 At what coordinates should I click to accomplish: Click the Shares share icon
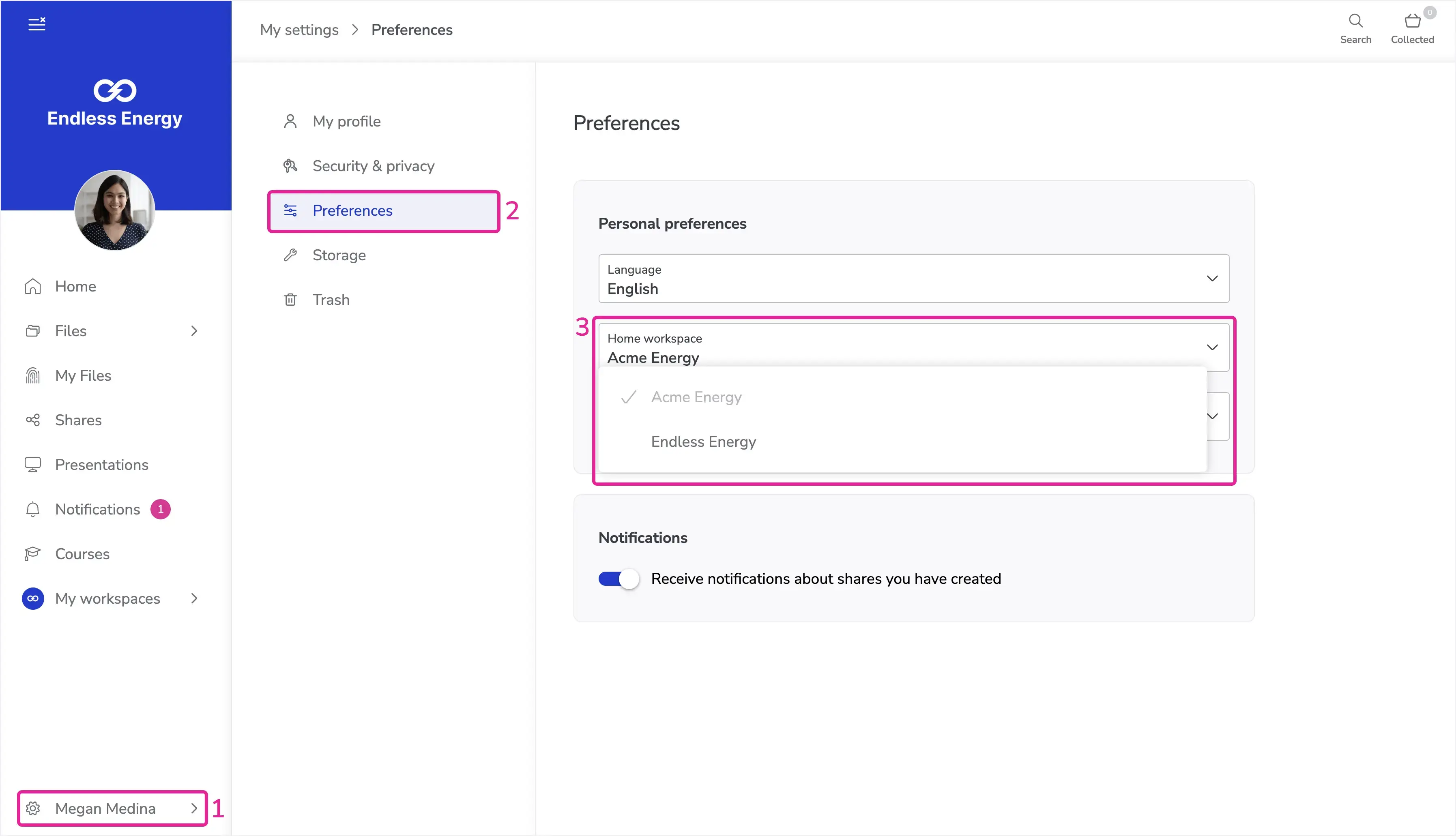pos(33,420)
